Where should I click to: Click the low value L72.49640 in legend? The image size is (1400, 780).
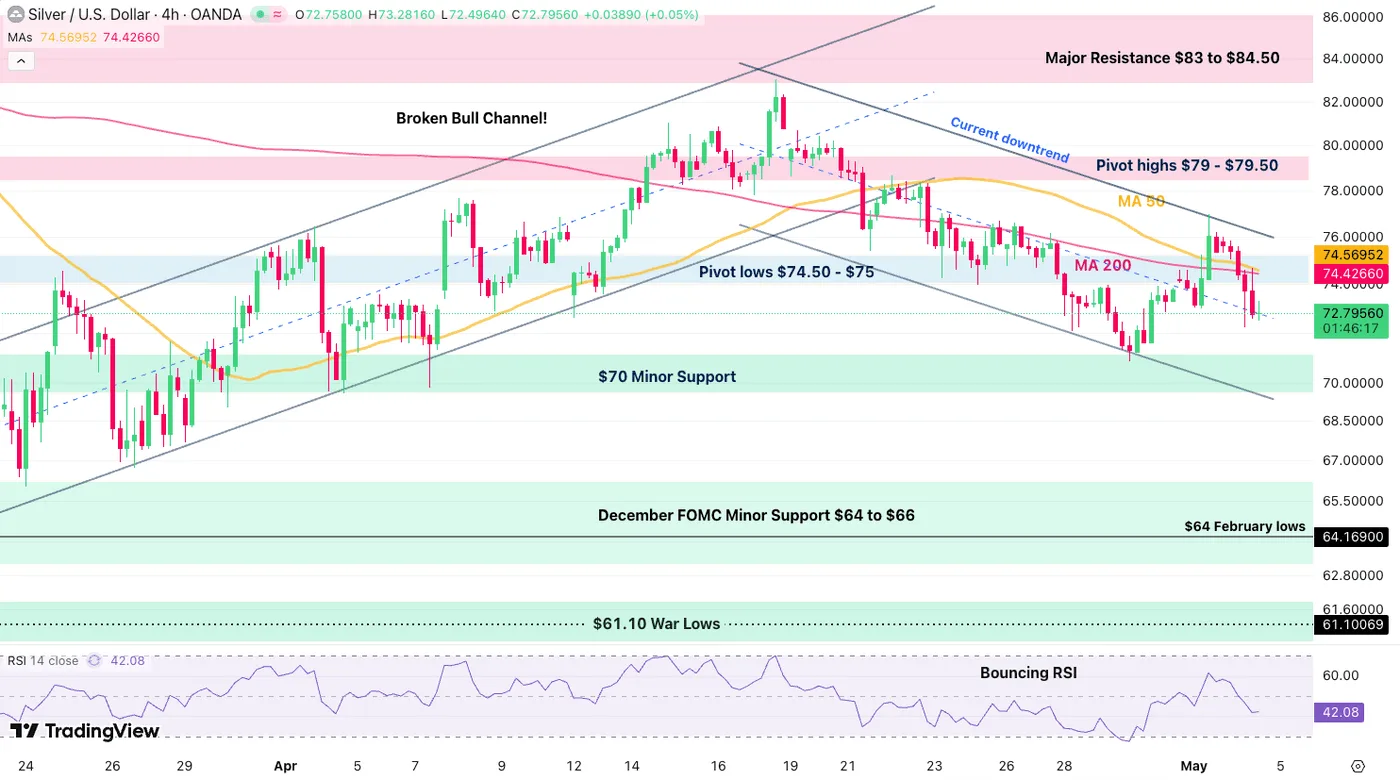tap(475, 15)
